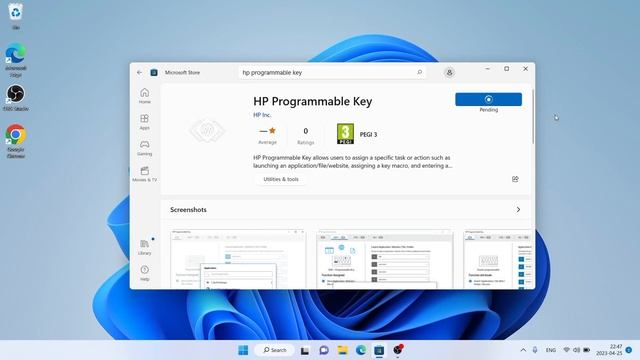
Task: Switch the ENG input language indicator
Action: pyautogui.click(x=551, y=350)
